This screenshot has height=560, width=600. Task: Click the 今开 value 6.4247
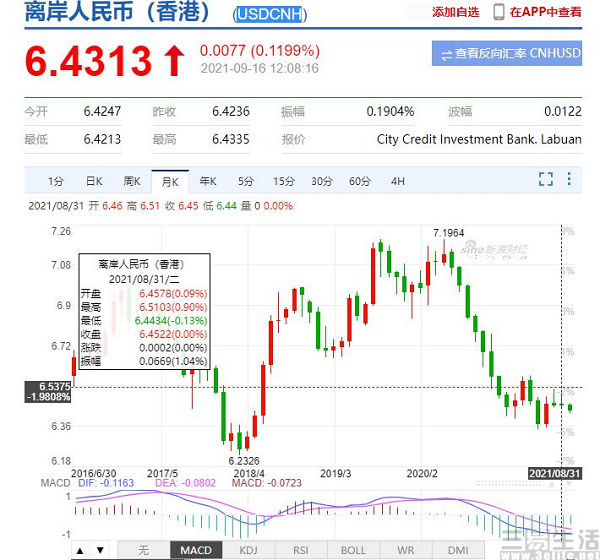coord(102,111)
